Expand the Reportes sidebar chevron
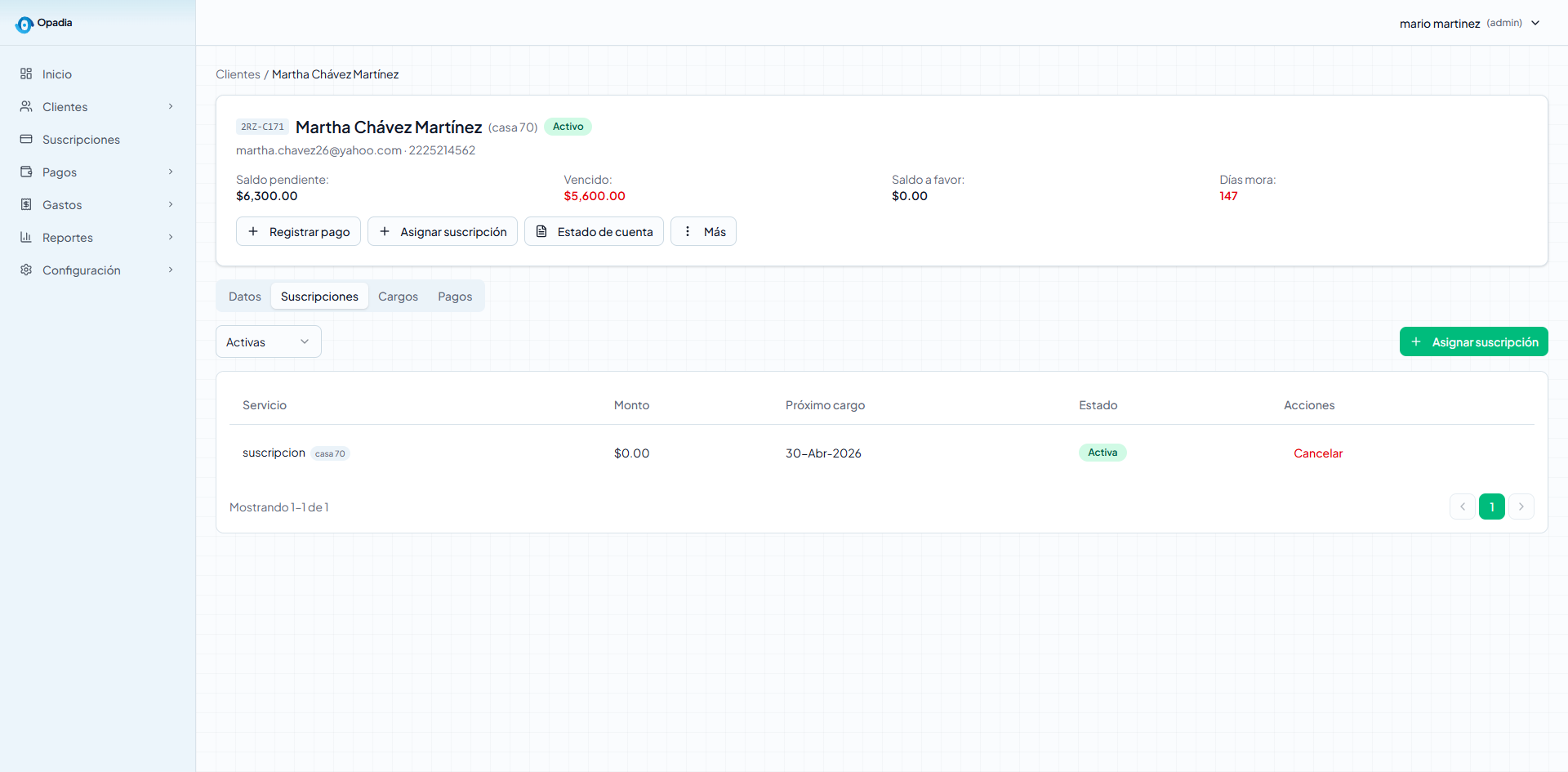The width and height of the screenshot is (1568, 772). [x=171, y=237]
